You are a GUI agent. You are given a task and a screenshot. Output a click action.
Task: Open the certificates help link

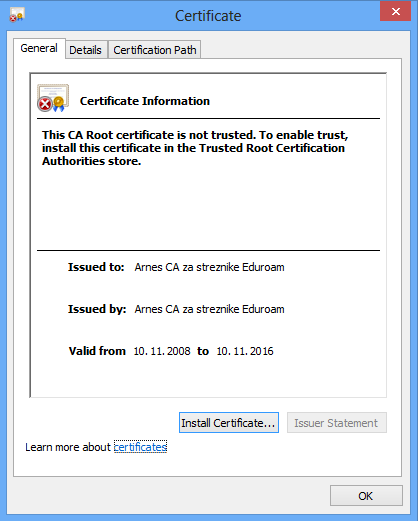click(140, 447)
